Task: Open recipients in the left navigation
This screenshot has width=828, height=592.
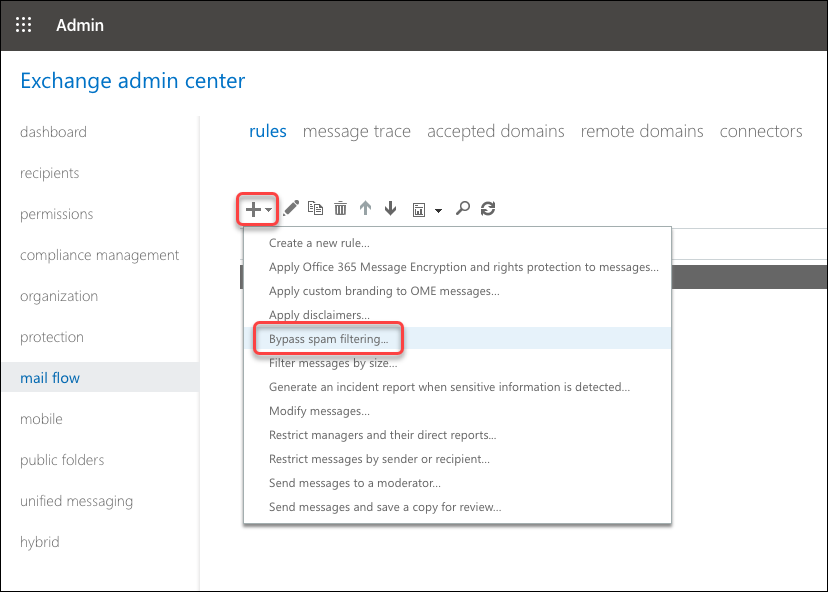Action: [50, 173]
